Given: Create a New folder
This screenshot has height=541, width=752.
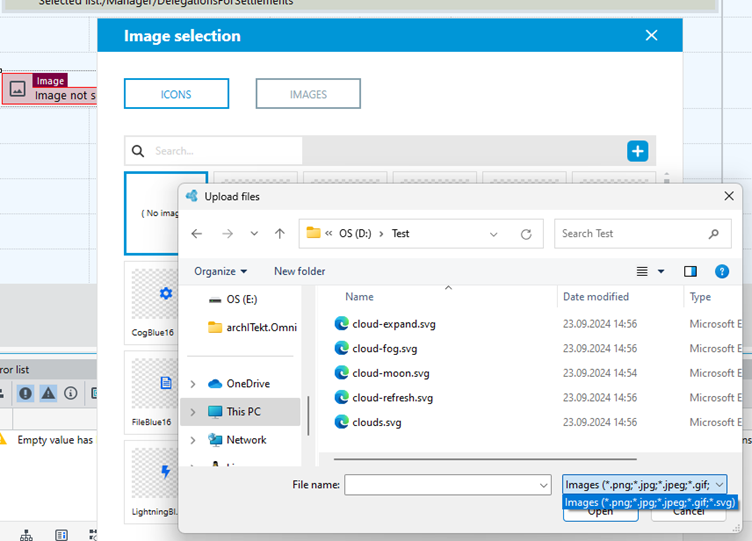Looking at the screenshot, I should [x=299, y=271].
